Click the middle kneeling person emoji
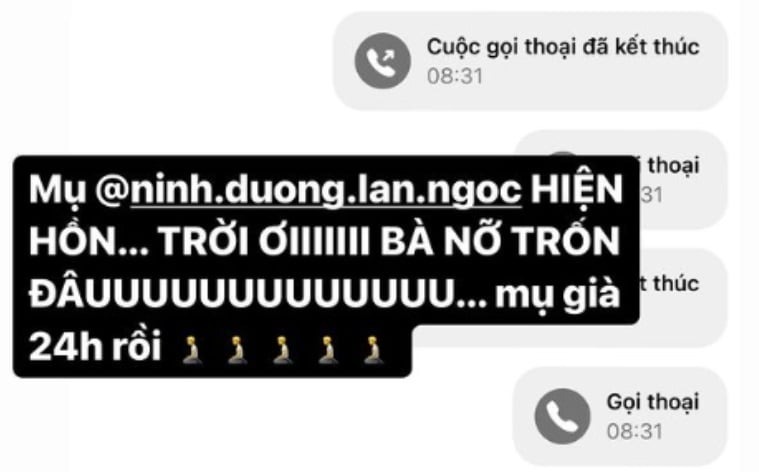The image size is (759, 472). [x=283, y=350]
